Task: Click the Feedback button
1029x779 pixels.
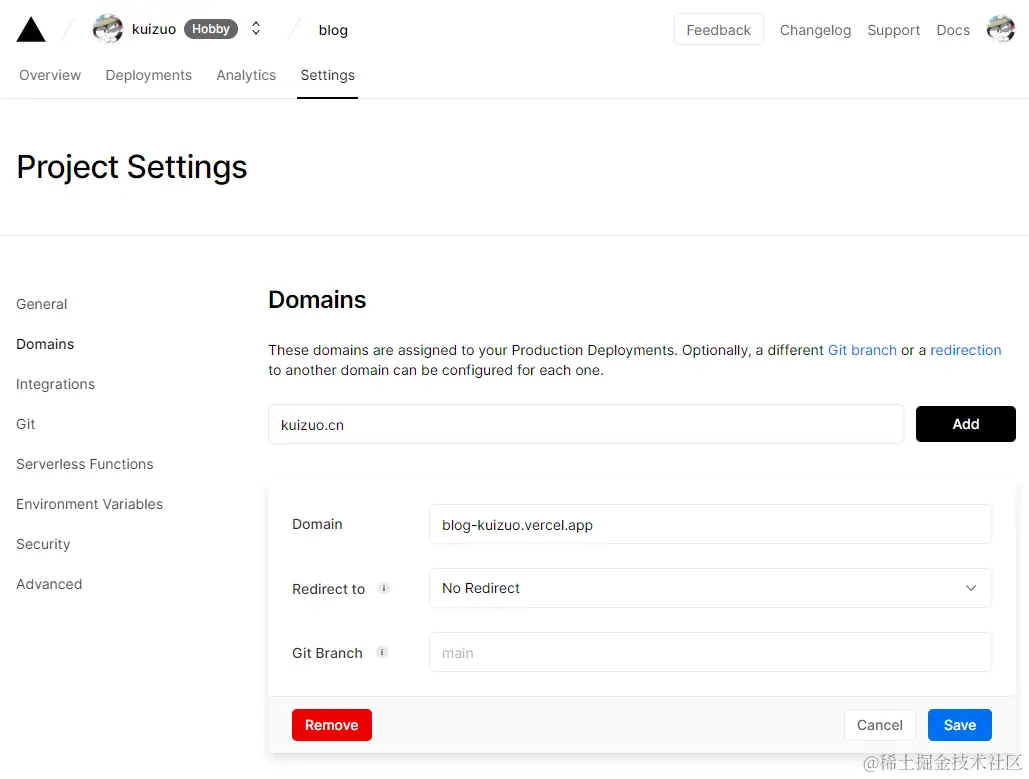Action: point(719,30)
